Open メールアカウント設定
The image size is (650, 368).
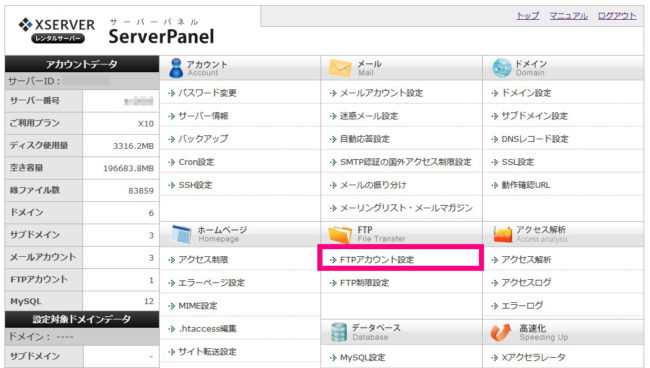(x=381, y=93)
